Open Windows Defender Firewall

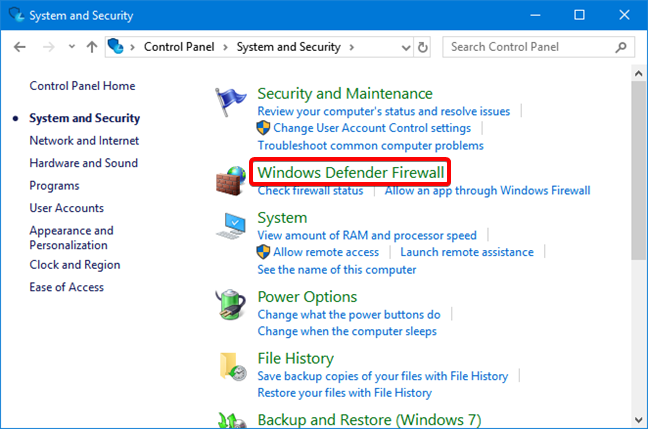pos(350,172)
